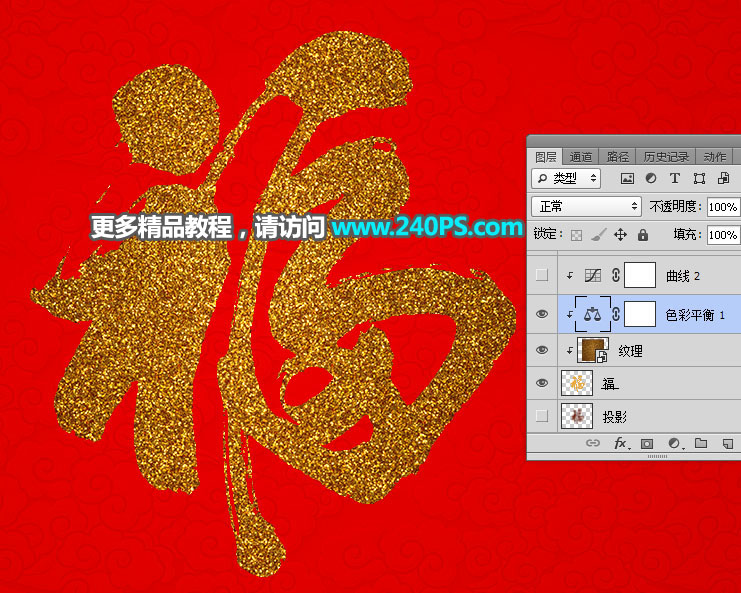Click the mask link icon on 色彩平衡 1
The image size is (741, 593).
[x=615, y=314]
